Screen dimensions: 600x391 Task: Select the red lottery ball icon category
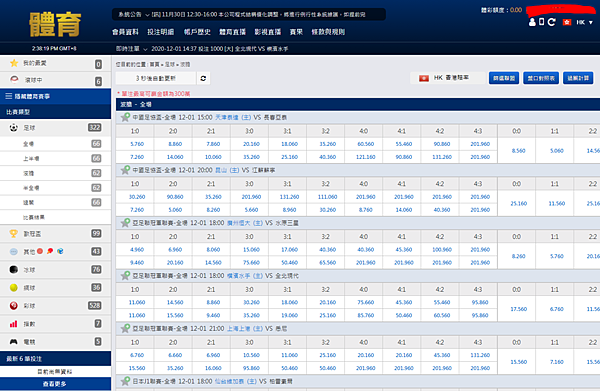click(14, 306)
